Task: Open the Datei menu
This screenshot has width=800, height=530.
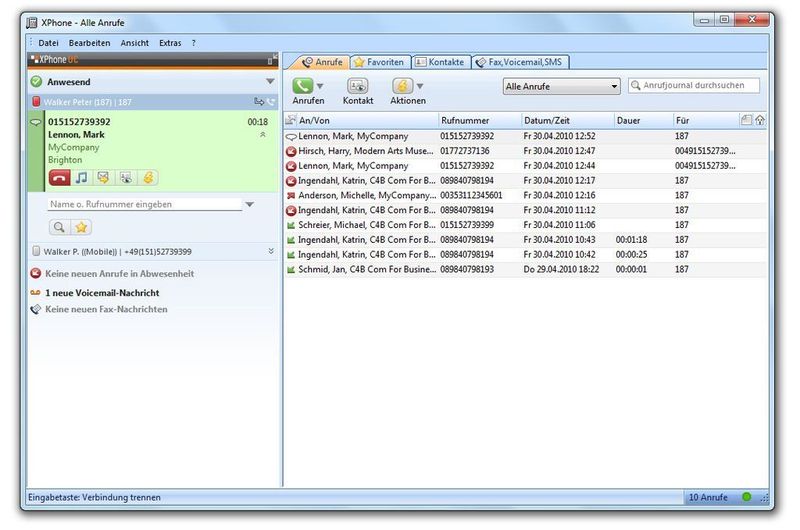Action: coord(48,43)
